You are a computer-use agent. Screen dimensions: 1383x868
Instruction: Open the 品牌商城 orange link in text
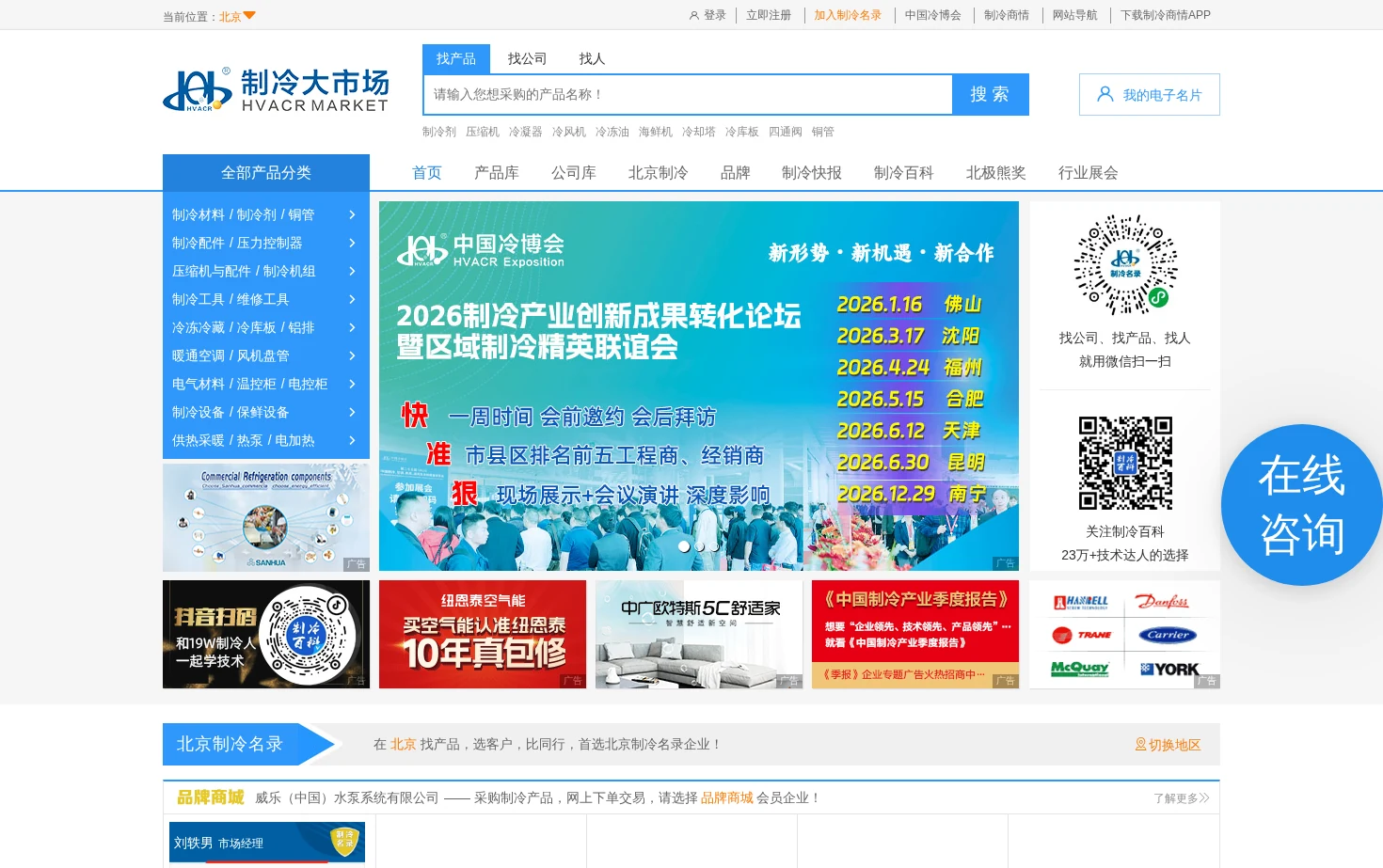tap(727, 797)
